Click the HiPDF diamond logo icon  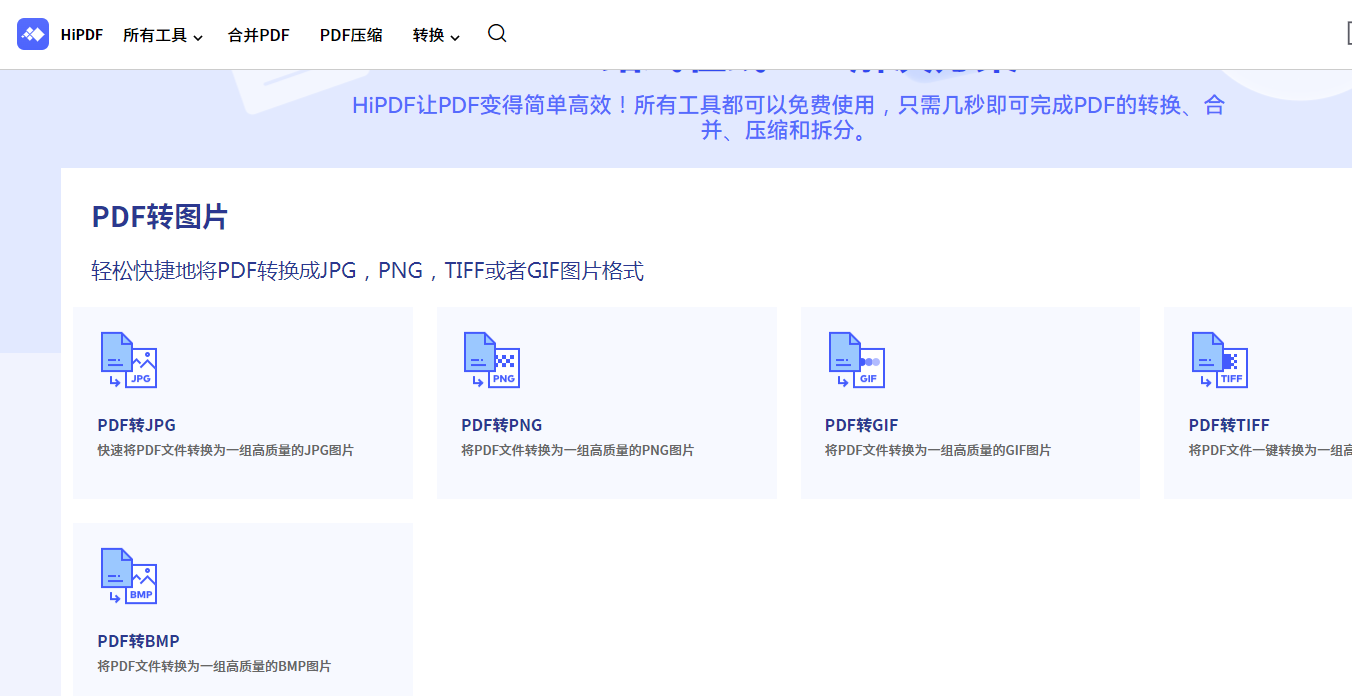click(33, 34)
